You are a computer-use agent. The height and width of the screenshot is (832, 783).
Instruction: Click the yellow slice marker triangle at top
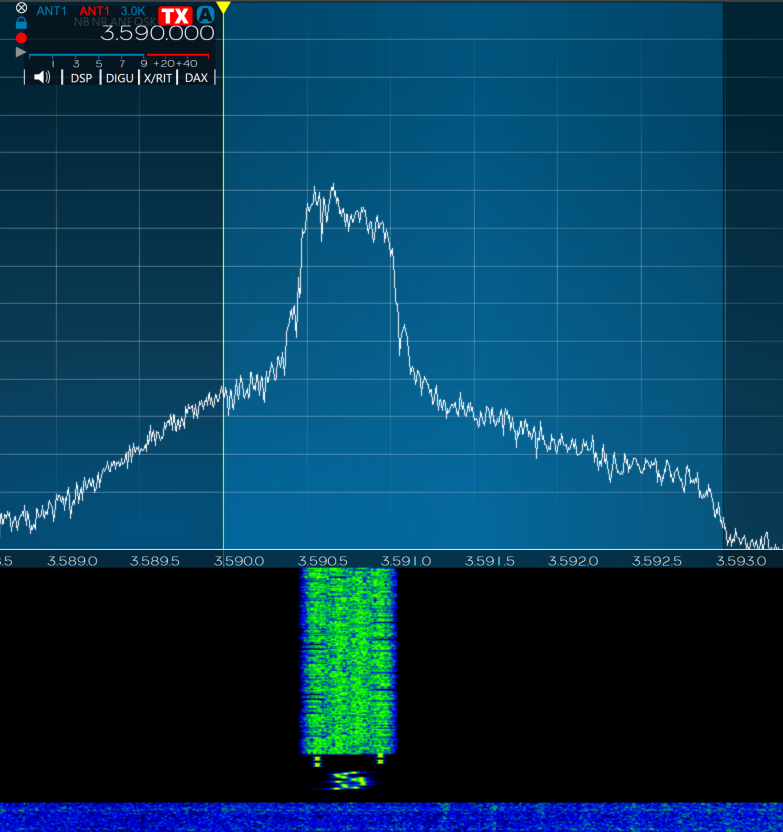(223, 7)
